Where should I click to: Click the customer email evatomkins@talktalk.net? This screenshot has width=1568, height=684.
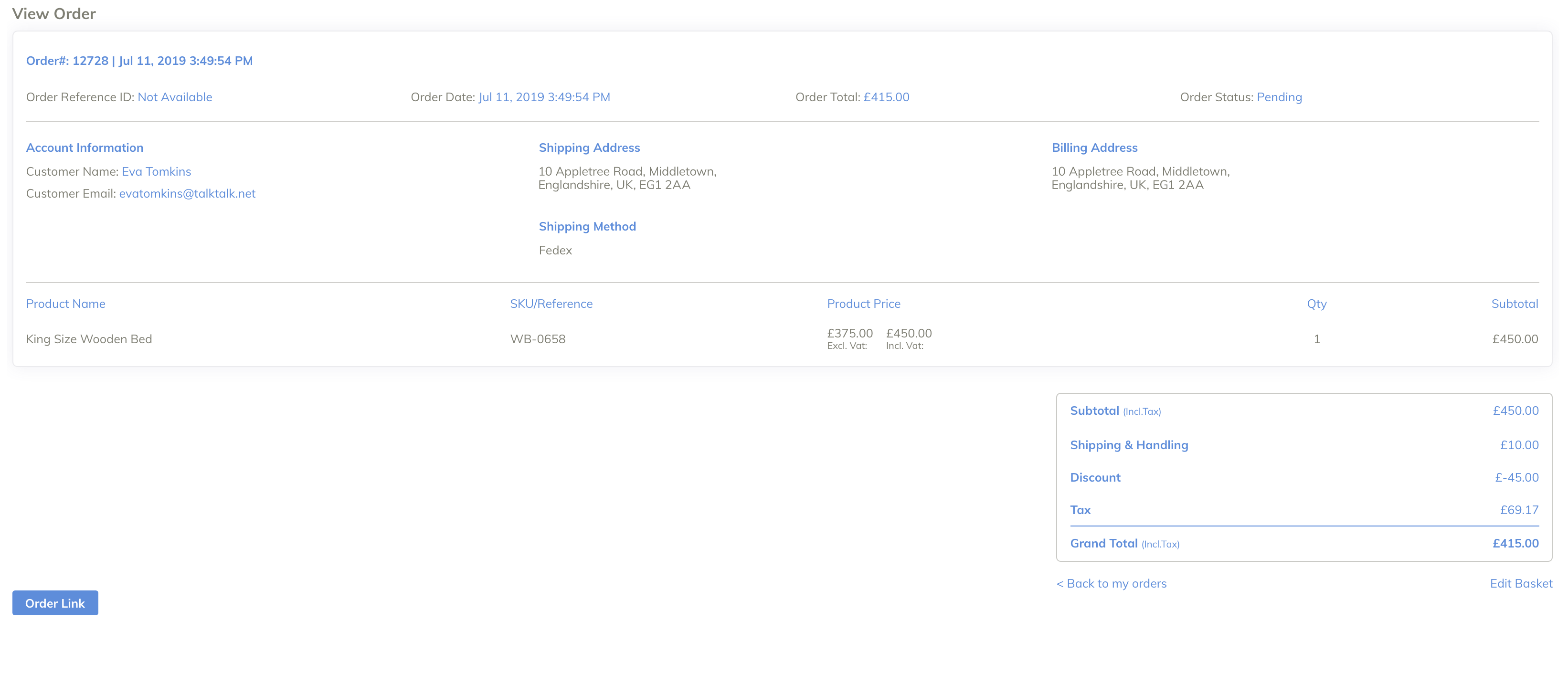click(x=187, y=193)
